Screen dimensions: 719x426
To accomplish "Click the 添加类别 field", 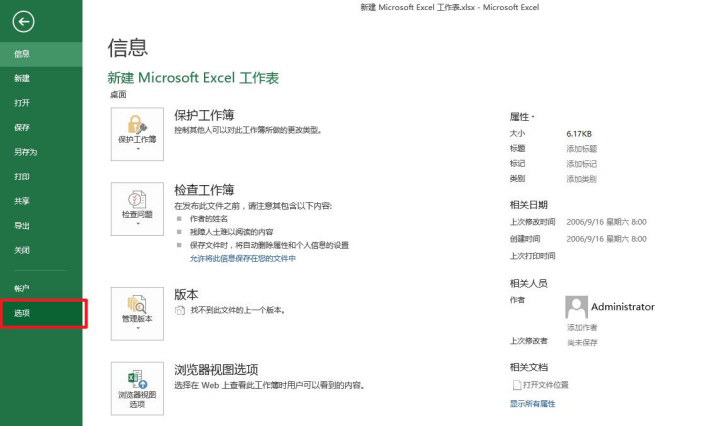I will pos(581,179).
